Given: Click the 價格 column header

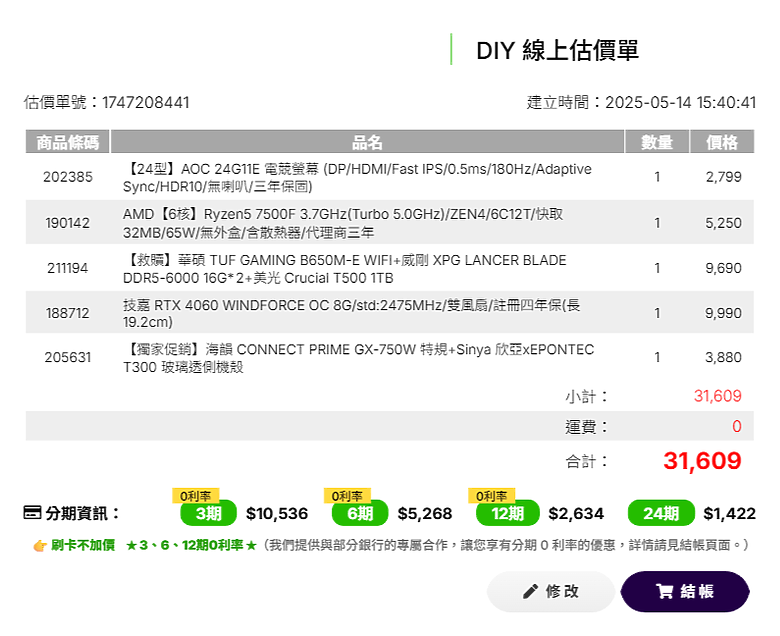Looking at the screenshot, I should (722, 142).
